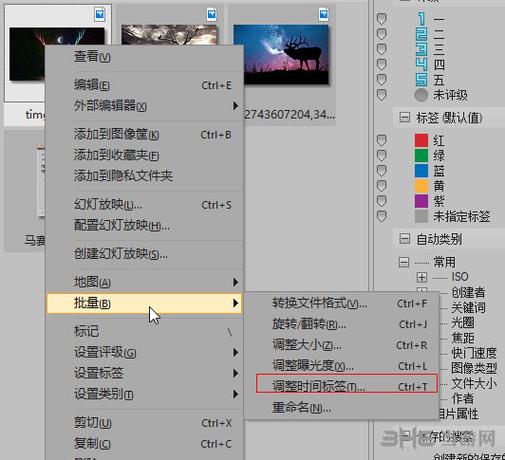Toggle the shield marker beside 绿 label
Viewport: 505px width, 460px height.
coord(381,155)
